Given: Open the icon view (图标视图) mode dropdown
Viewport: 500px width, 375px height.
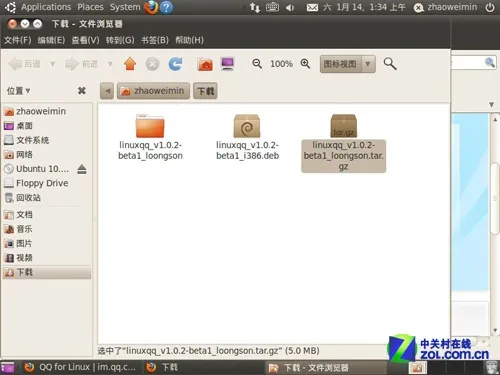Looking at the screenshot, I should pos(348,64).
